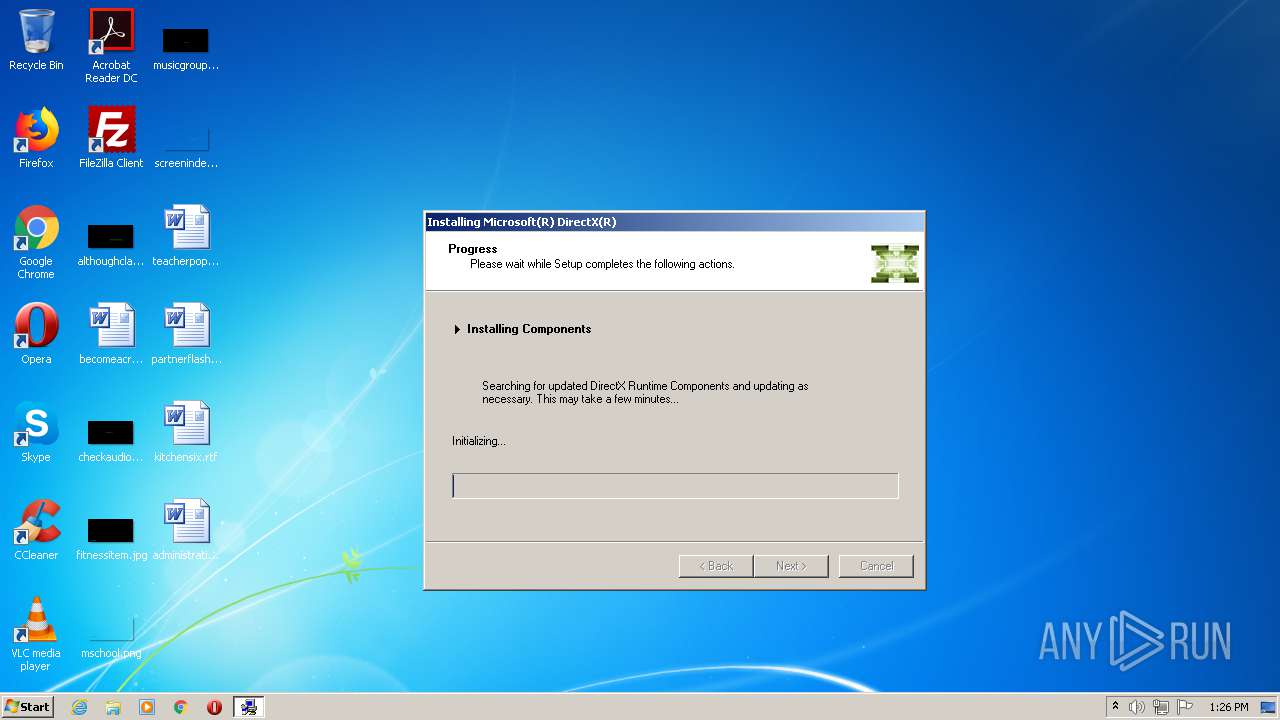Click the network tray icon
Viewport: 1280px width, 720px height.
pos(1161,707)
